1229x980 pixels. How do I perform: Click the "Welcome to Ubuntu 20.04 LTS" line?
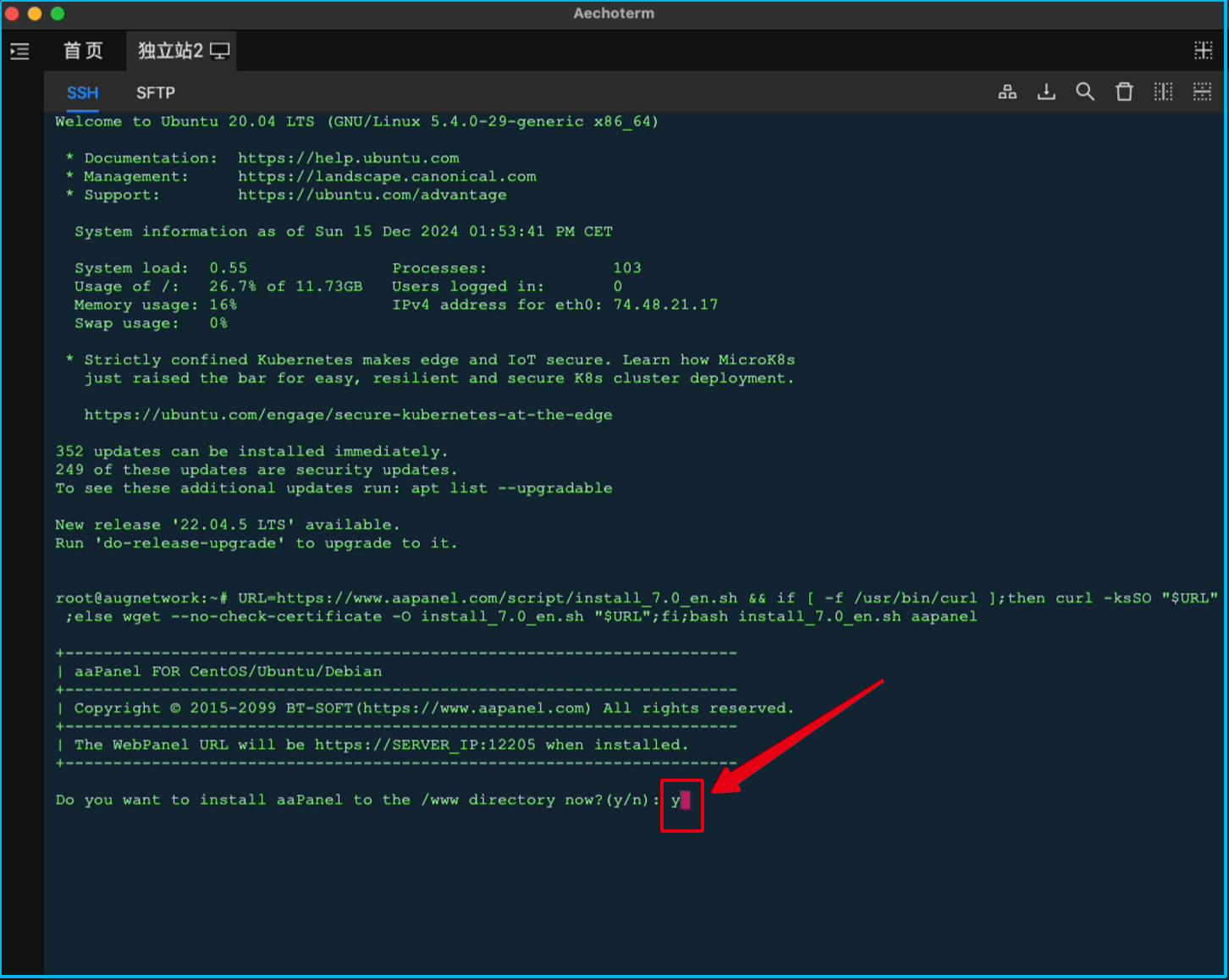pyautogui.click(x=356, y=122)
